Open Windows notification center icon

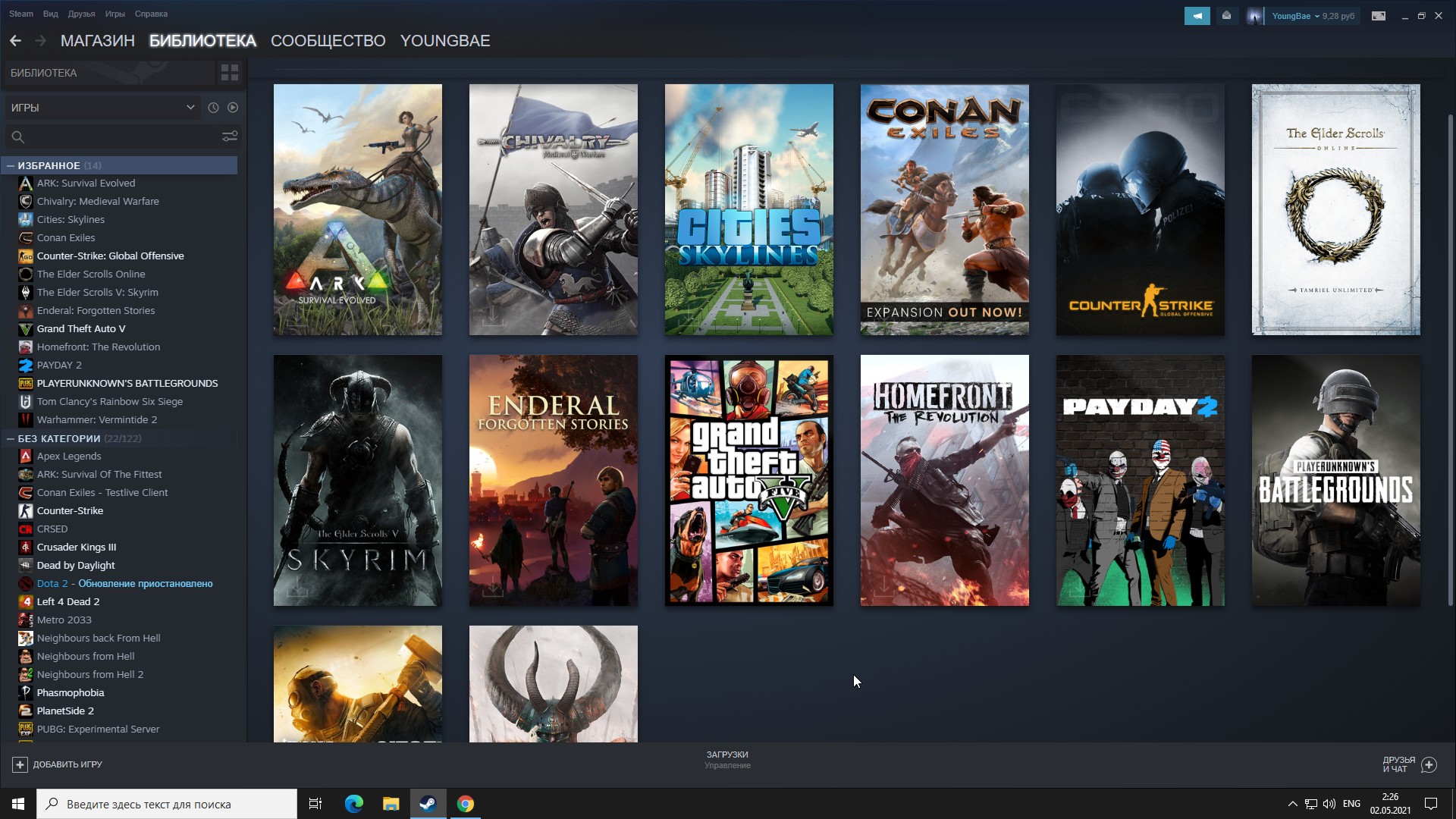[x=1431, y=804]
